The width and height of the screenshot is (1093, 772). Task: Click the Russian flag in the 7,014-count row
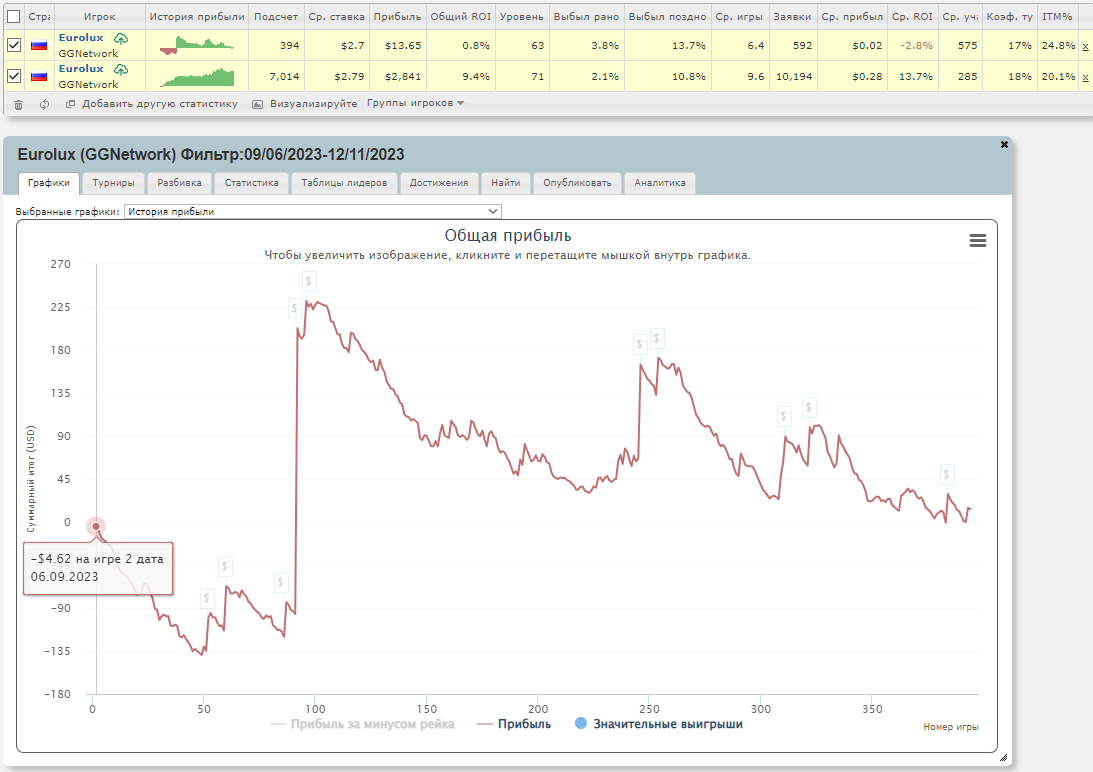[39, 76]
